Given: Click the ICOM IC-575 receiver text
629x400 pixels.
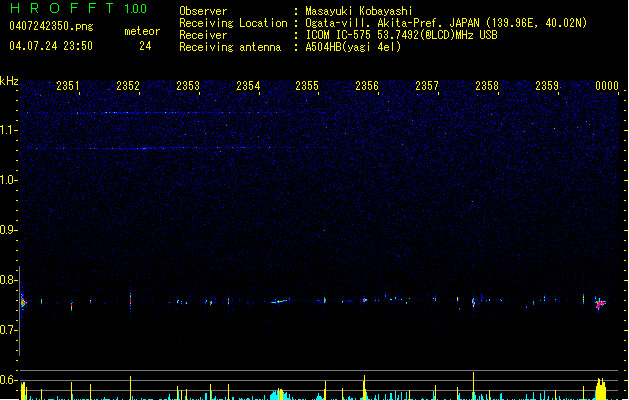Looking at the screenshot, I should 401,35.
